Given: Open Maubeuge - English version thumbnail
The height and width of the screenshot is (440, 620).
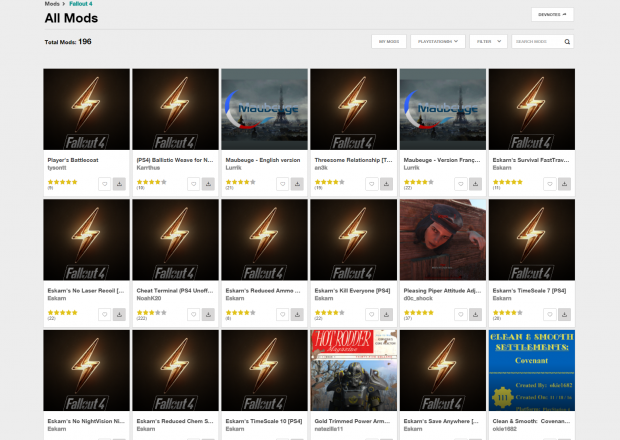Looking at the screenshot, I should click(x=265, y=109).
